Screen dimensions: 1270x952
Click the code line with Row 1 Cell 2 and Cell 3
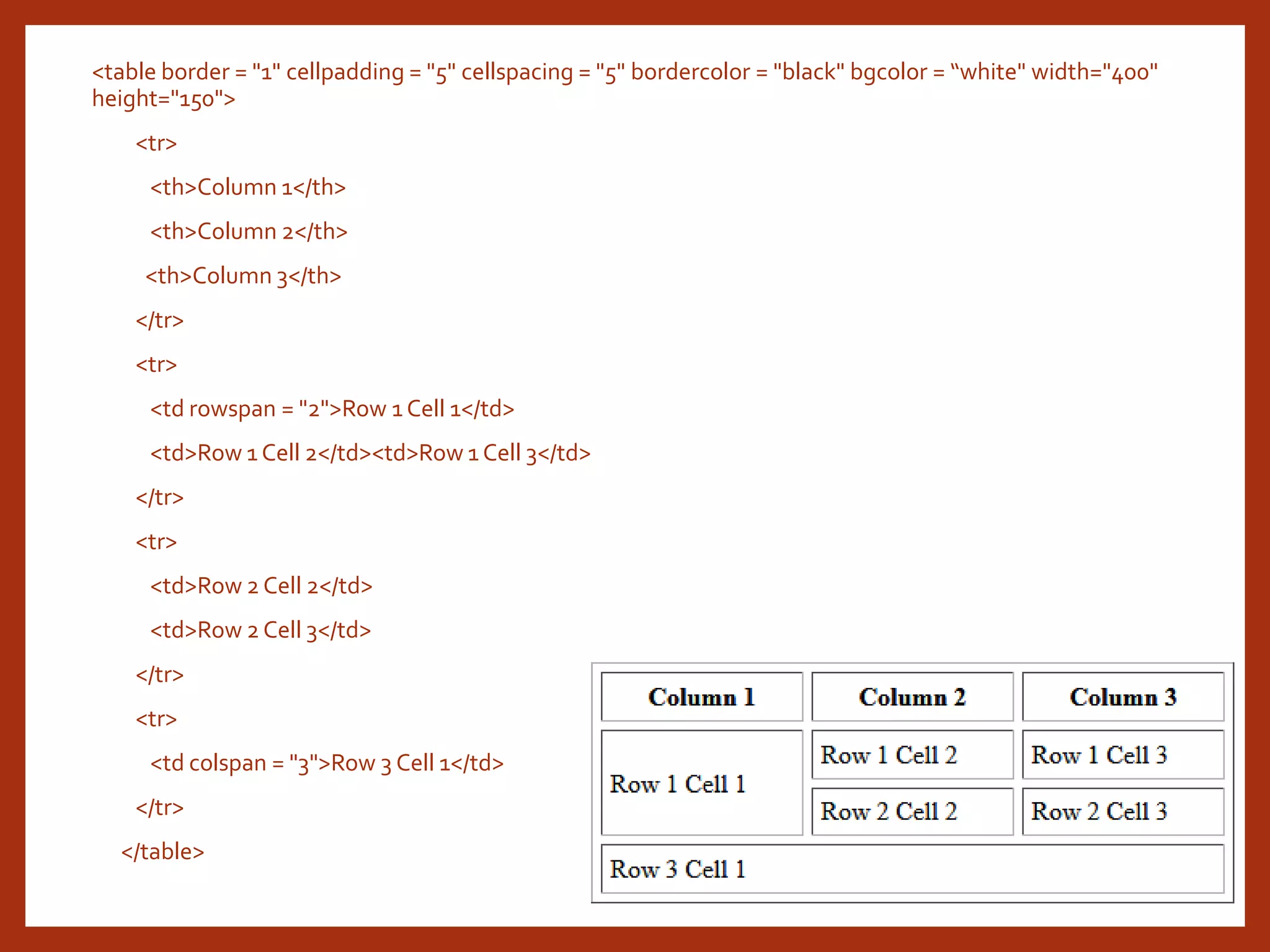tap(370, 453)
